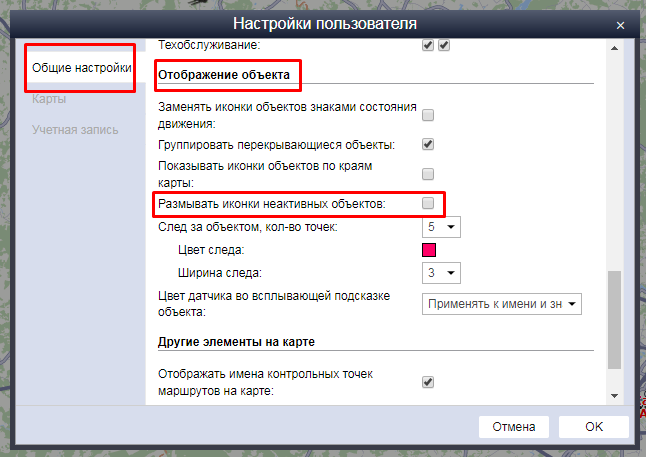646x457 pixels.
Task: Disable Группировать перекрывающиеся объекты
Action: (428, 144)
